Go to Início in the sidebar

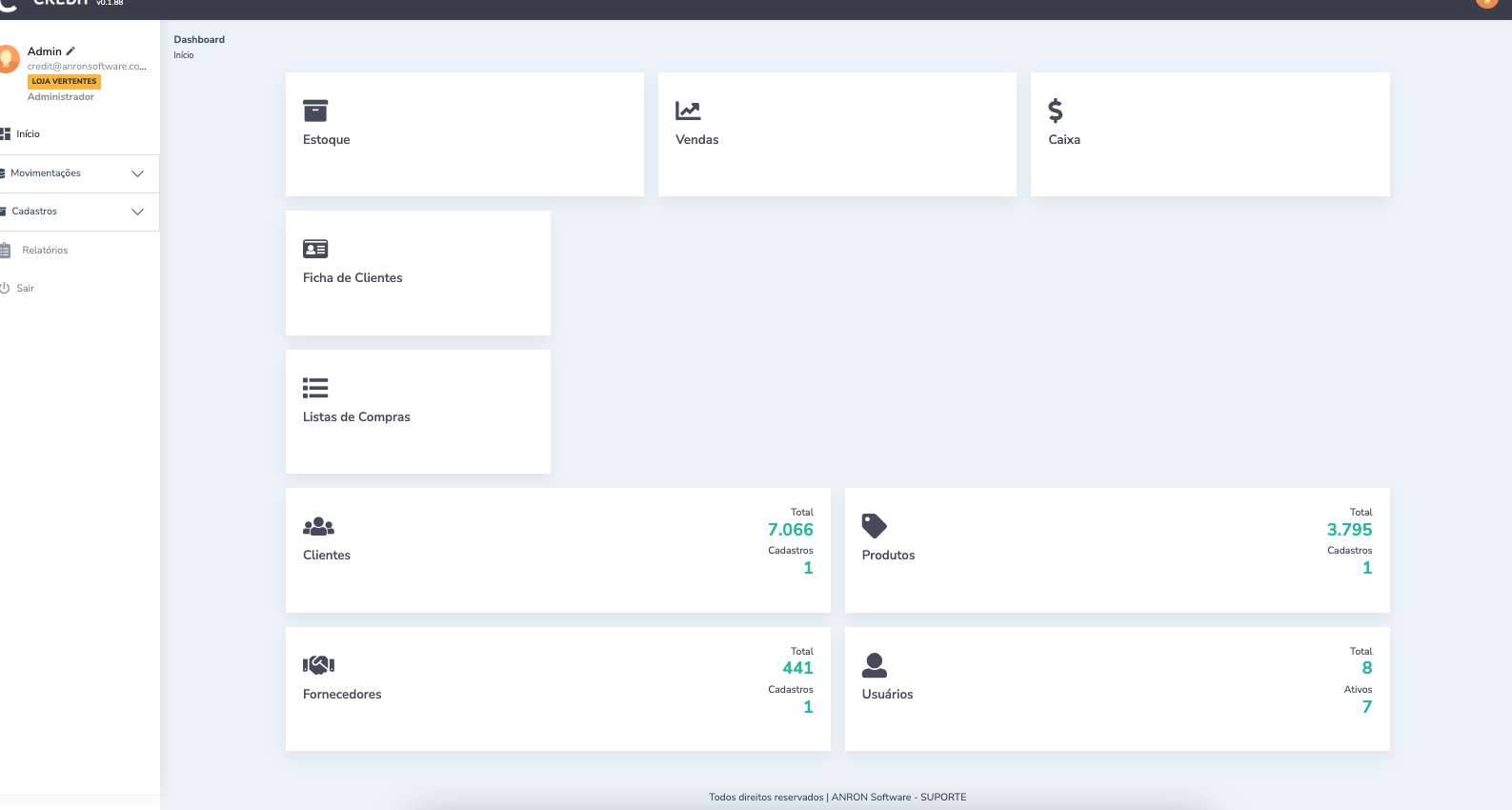point(28,134)
